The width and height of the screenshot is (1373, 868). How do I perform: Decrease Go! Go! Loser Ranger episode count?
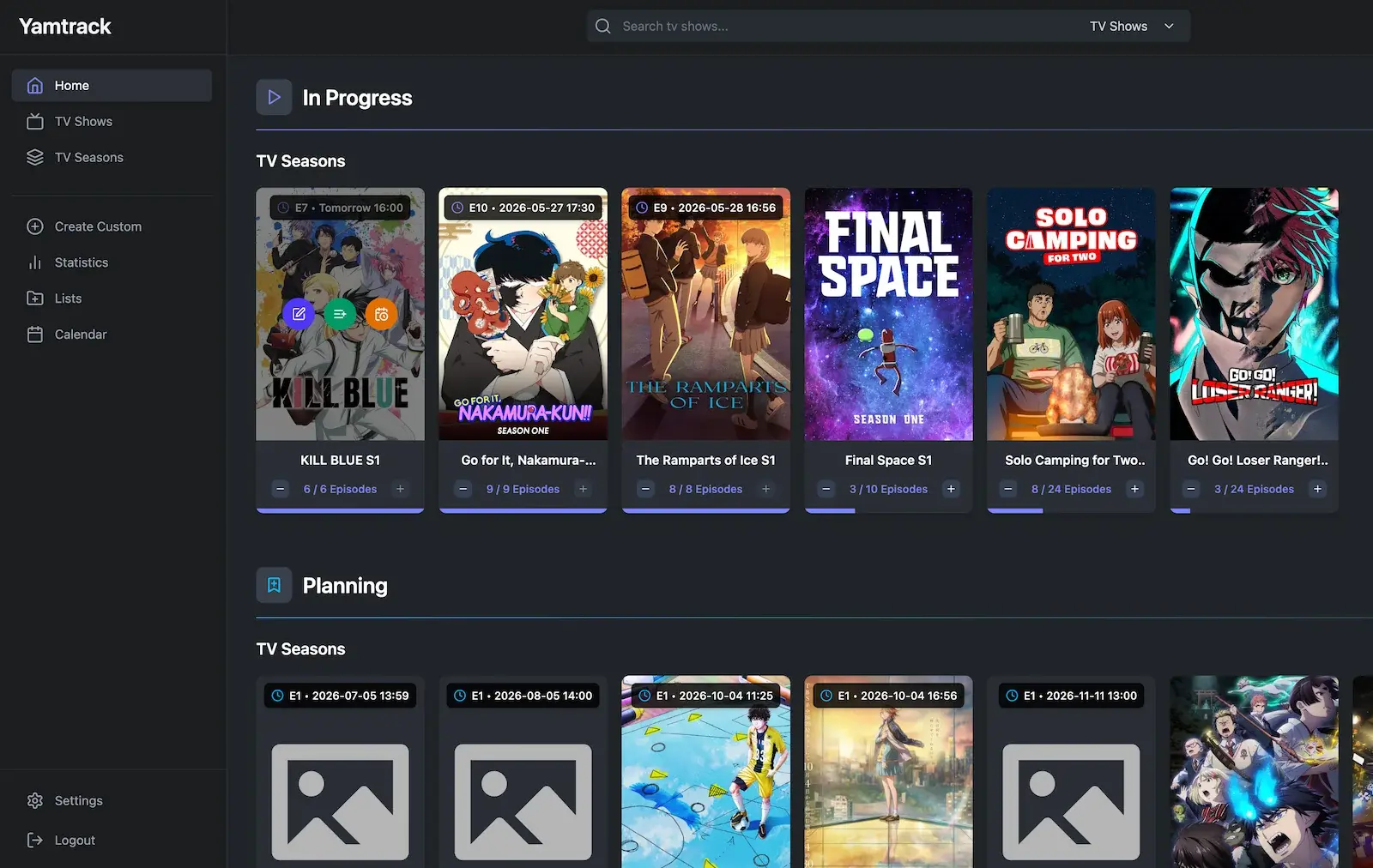coord(1191,489)
